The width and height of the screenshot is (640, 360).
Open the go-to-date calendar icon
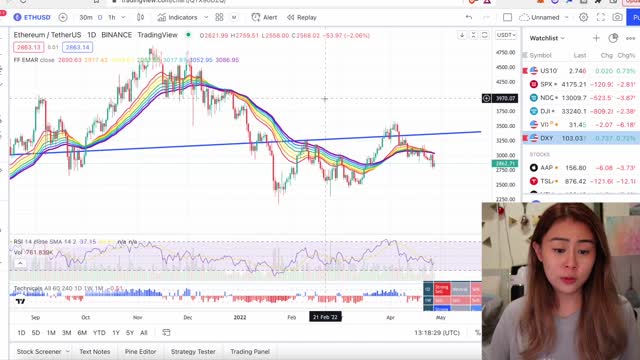pos(166,333)
